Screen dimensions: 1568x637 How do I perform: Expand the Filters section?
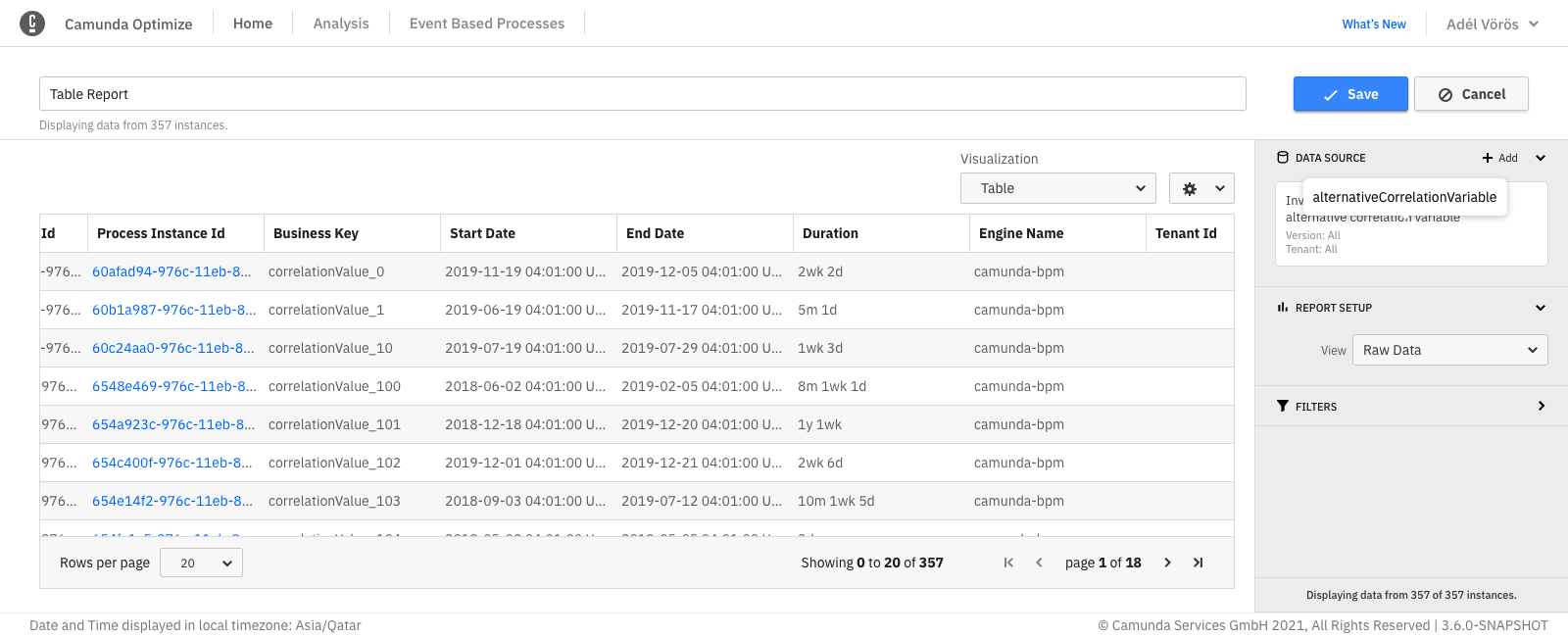pyautogui.click(x=1541, y=406)
